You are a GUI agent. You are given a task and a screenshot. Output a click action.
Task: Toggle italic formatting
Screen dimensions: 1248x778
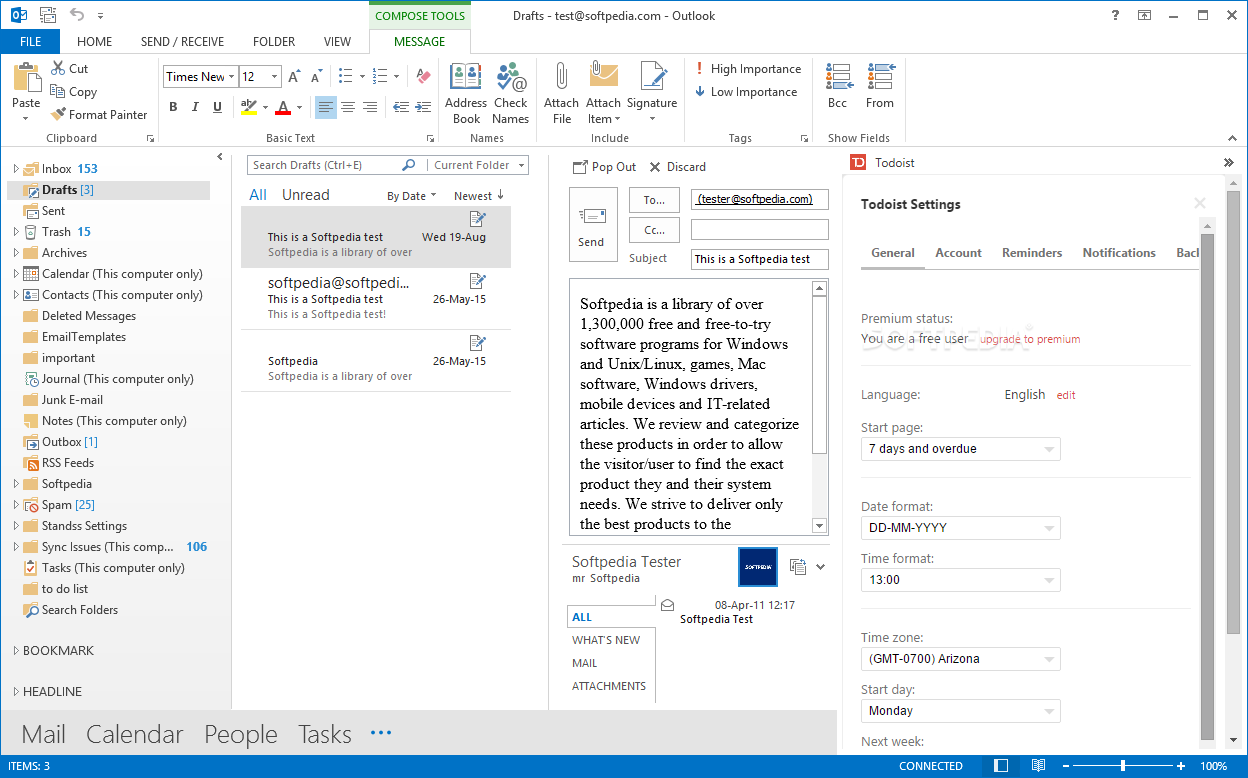[195, 107]
